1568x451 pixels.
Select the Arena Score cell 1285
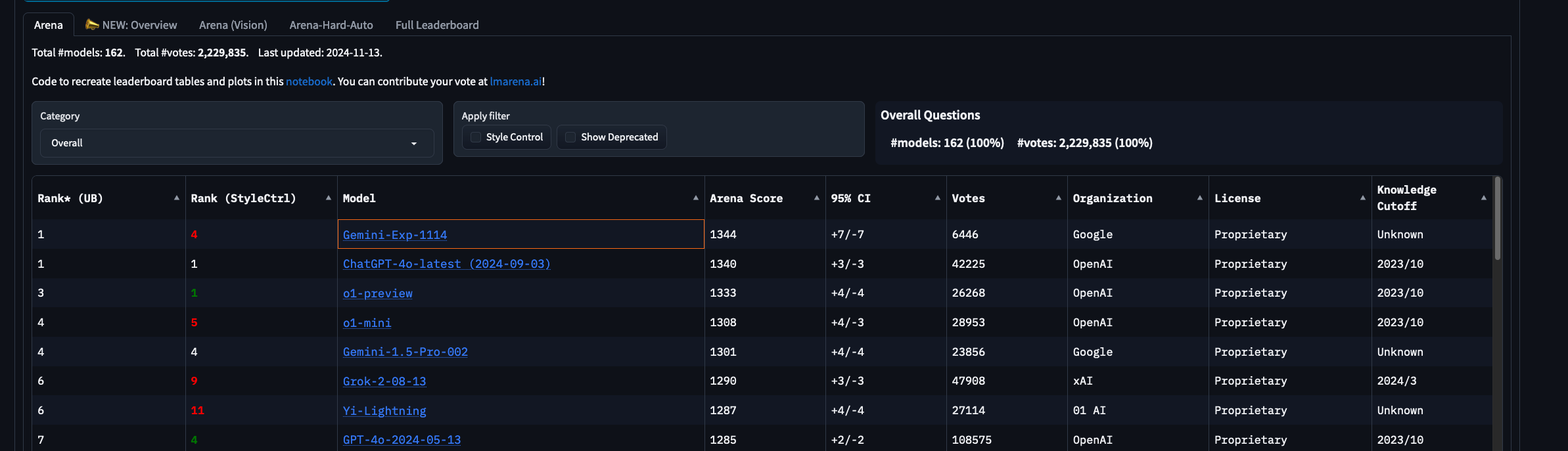pyautogui.click(x=765, y=439)
